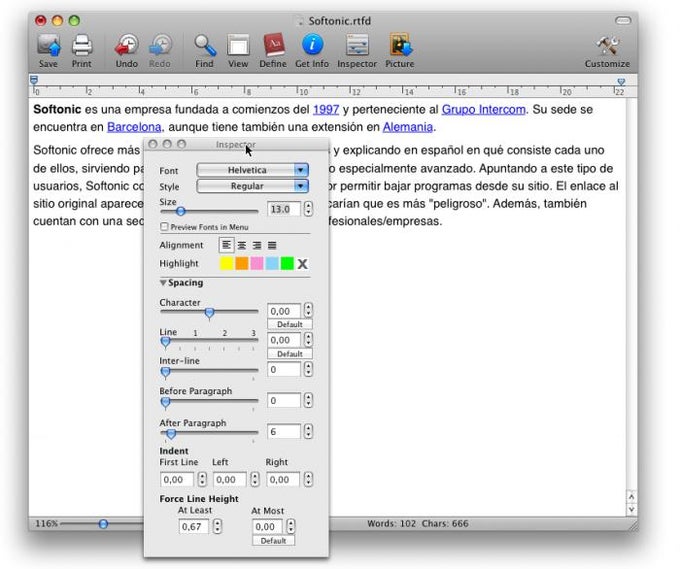
Task: Click the Before Paragraph slider
Action: tap(209, 402)
